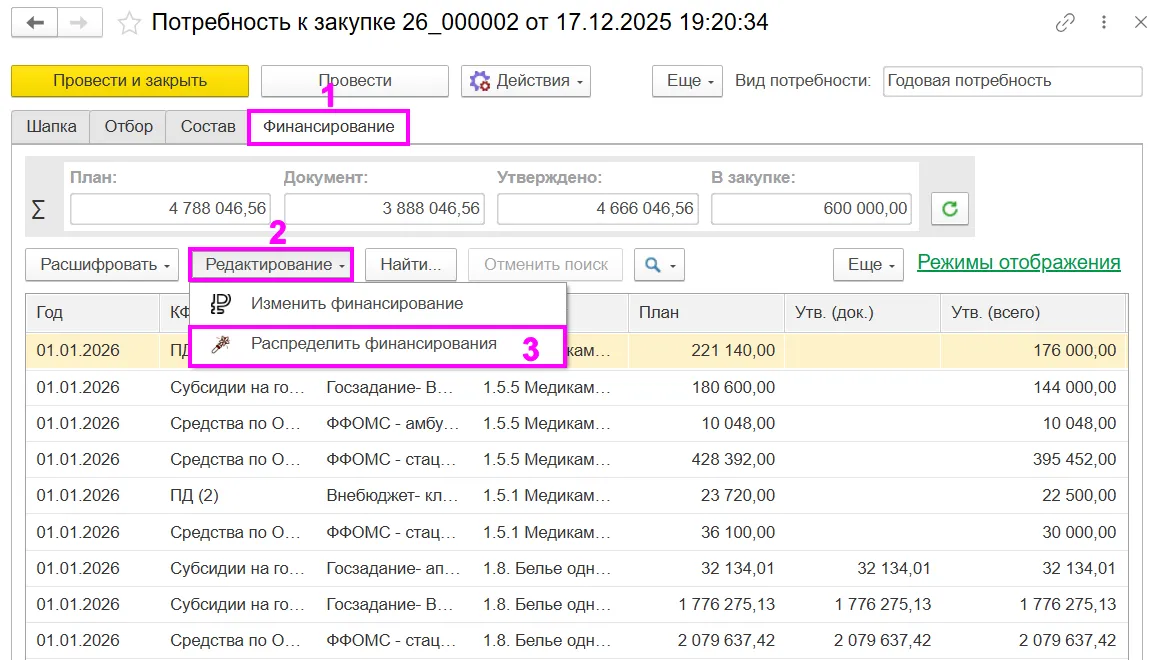Expand the Еще menu near Режимы отображения
The image size is (1150, 660).
click(x=868, y=265)
